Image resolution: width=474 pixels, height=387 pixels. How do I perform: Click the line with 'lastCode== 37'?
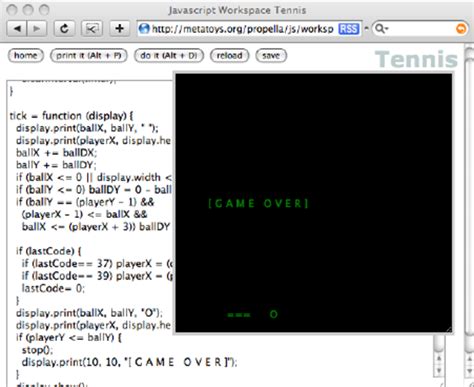(x=97, y=264)
